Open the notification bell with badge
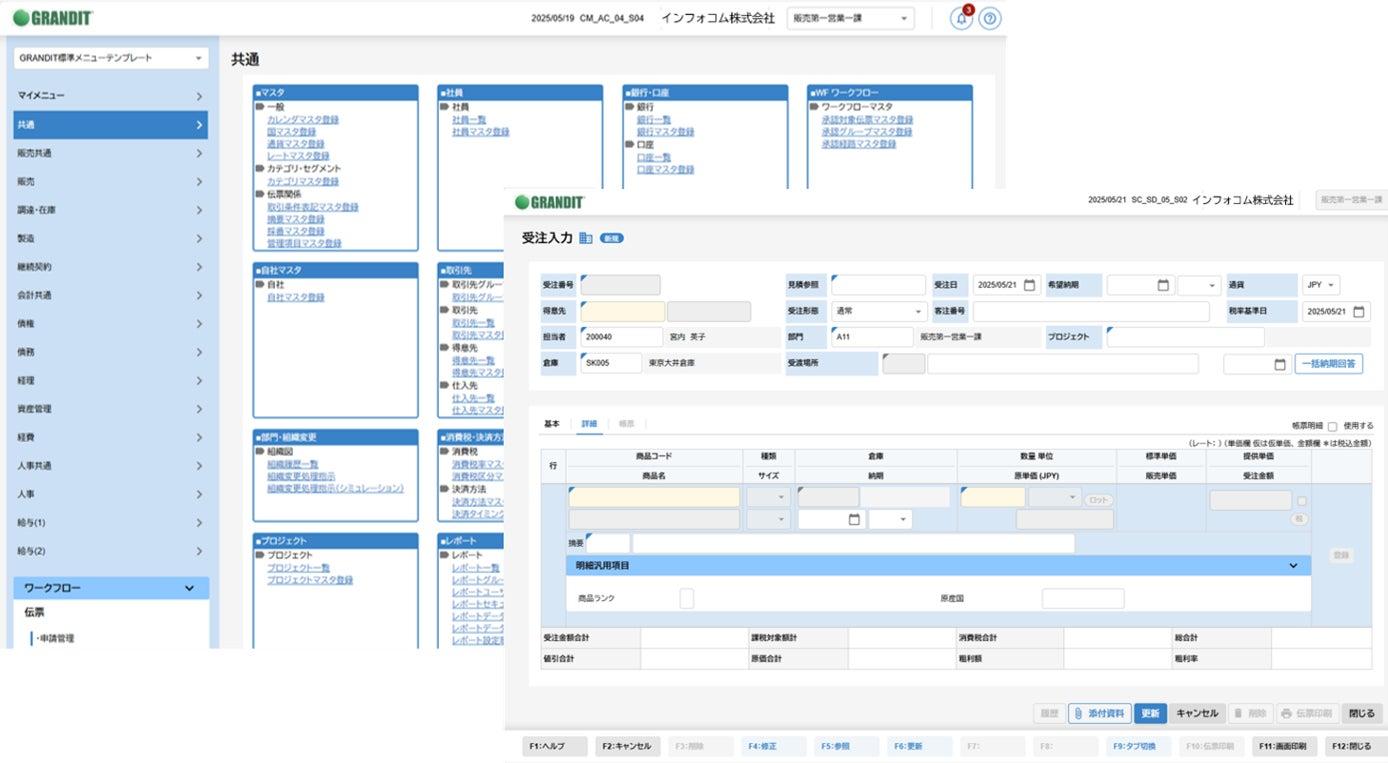Image resolution: width=1388 pixels, height=763 pixels. coord(961,18)
